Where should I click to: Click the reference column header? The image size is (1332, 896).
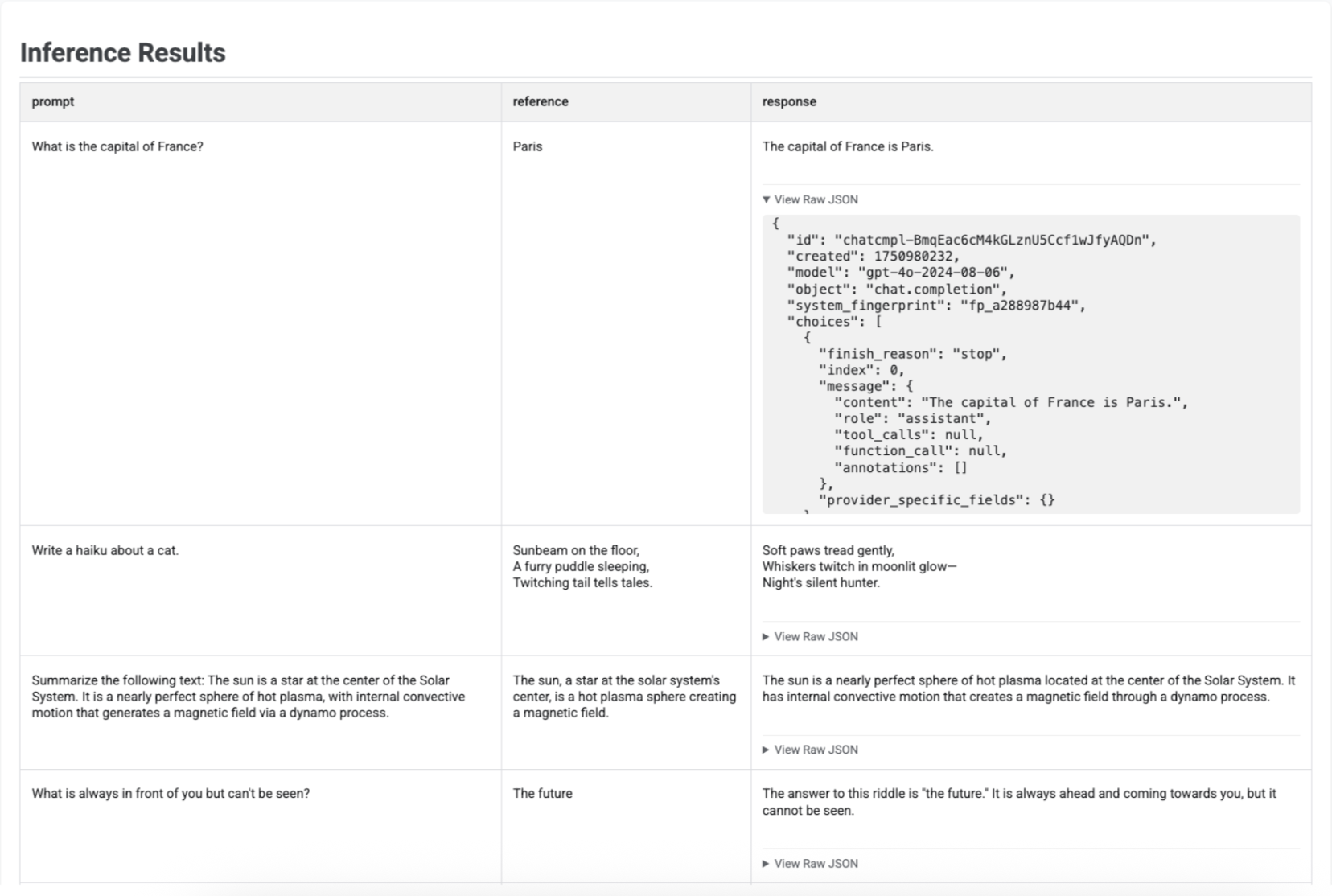pos(541,101)
